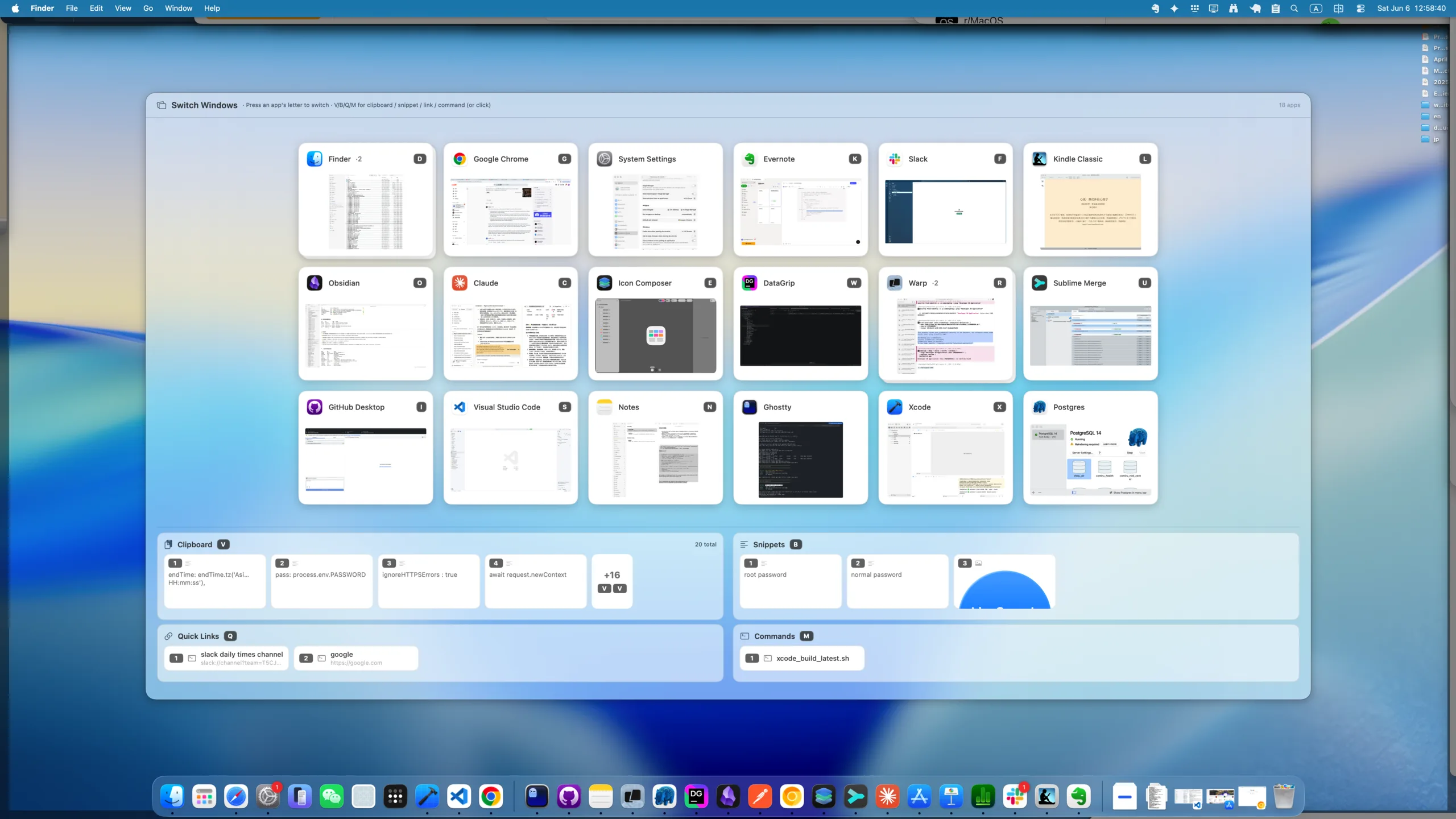This screenshot has height=819, width=1456.
Task: Click the Commands section M badge
Action: pyautogui.click(x=806, y=636)
